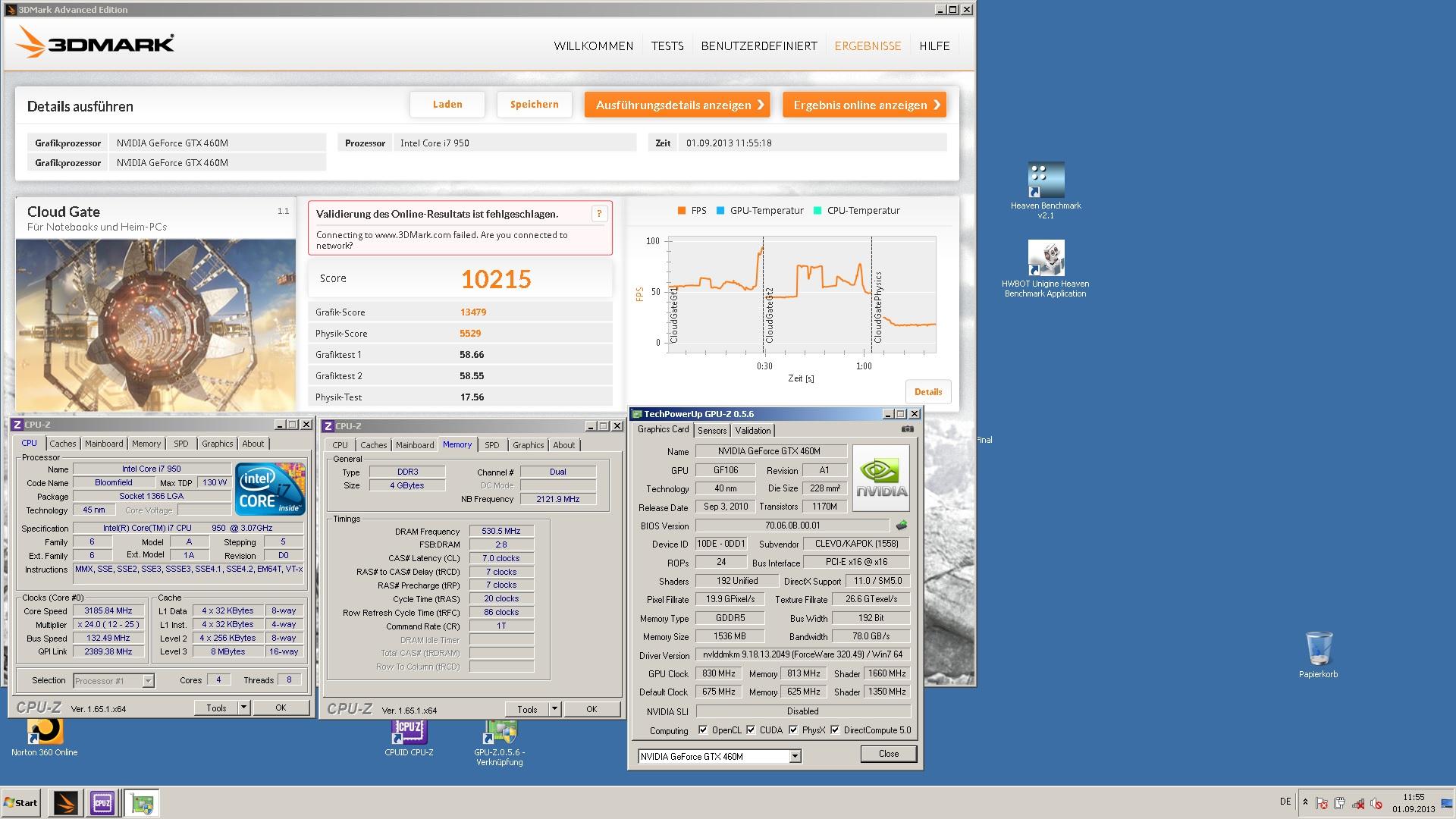Open the Action Center flag tray icon
Image resolution: width=1456 pixels, height=819 pixels.
(x=1322, y=804)
